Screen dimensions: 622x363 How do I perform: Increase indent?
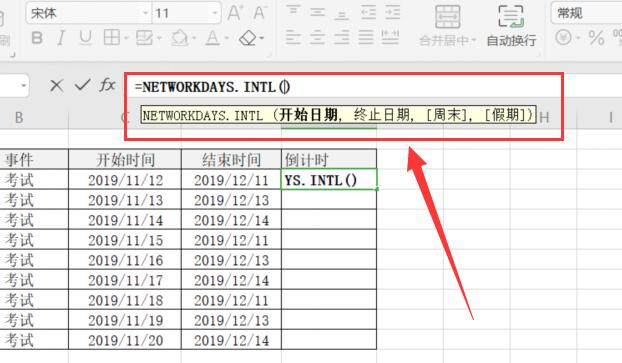coord(393,13)
